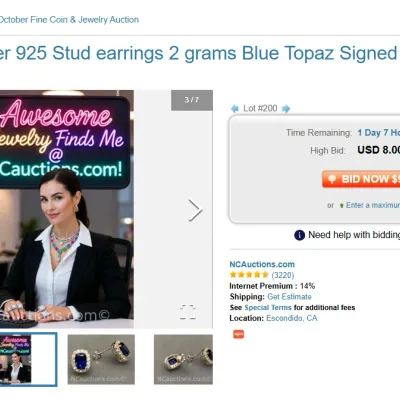Show next image with right chevron
This screenshot has width=400, height=400.
pyautogui.click(x=195, y=210)
